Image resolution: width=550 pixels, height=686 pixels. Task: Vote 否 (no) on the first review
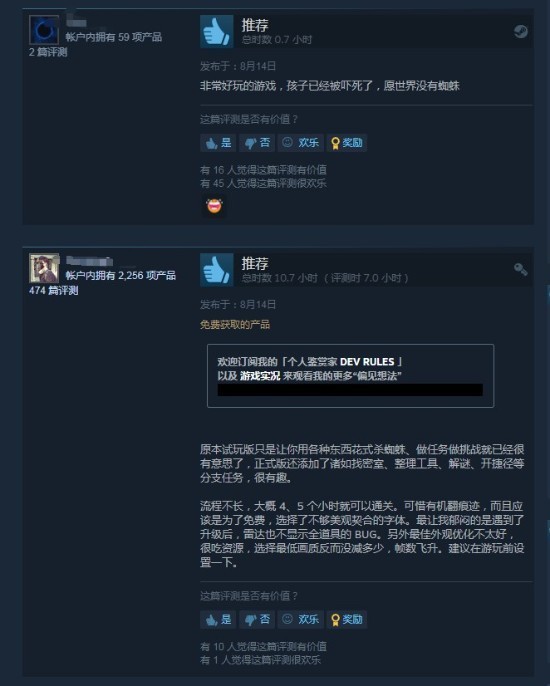(257, 143)
